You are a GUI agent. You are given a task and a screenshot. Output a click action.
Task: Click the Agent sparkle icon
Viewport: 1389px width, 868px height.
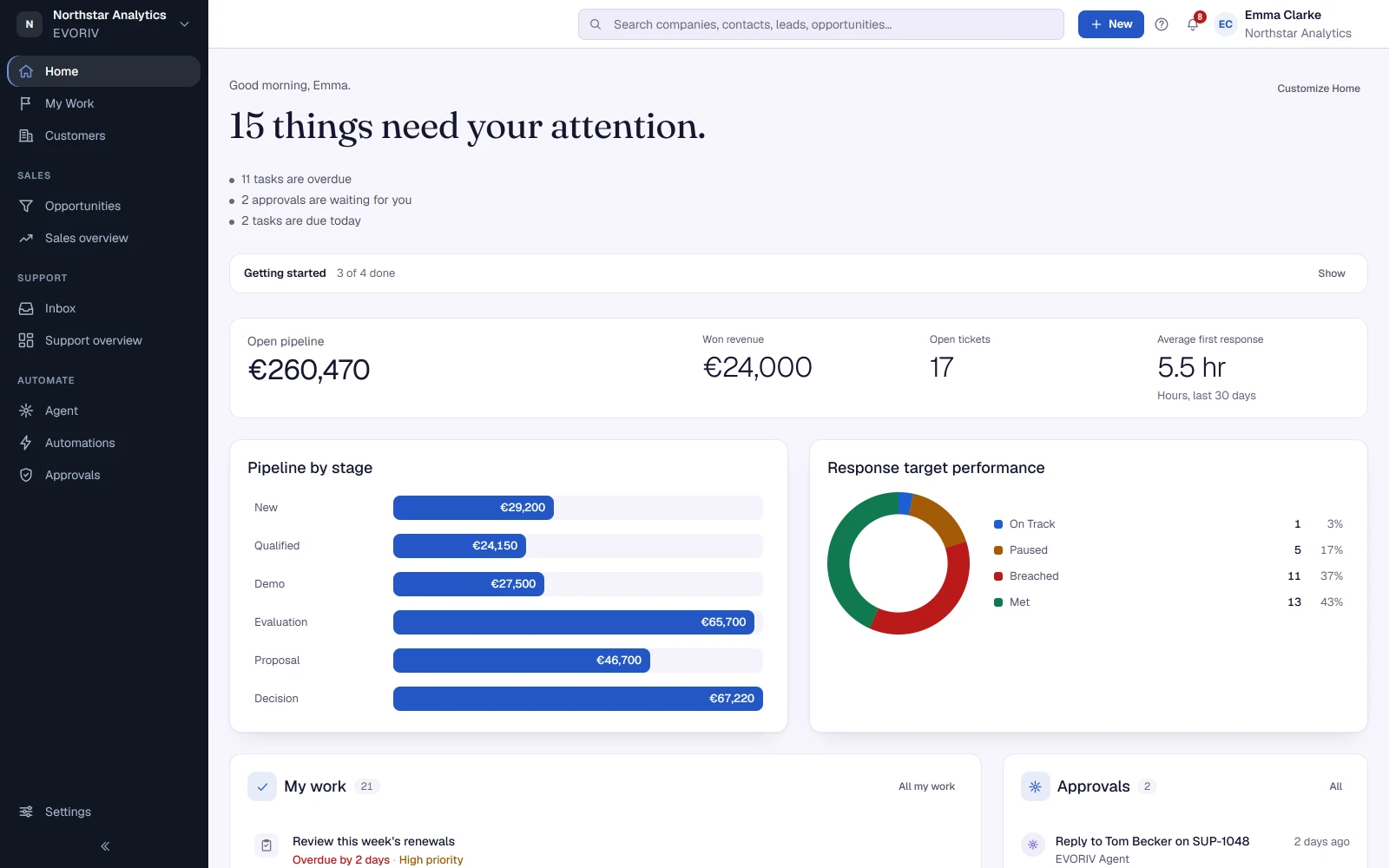(x=26, y=411)
